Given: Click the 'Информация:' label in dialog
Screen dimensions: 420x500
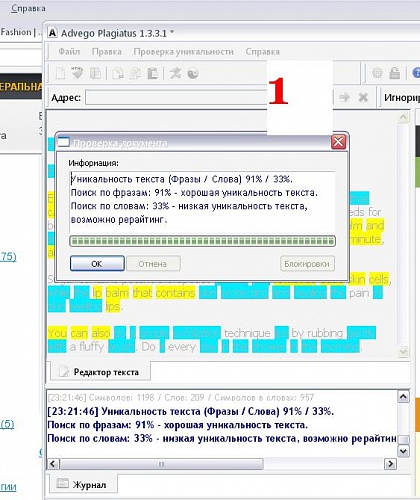Looking at the screenshot, I should 93,163.
